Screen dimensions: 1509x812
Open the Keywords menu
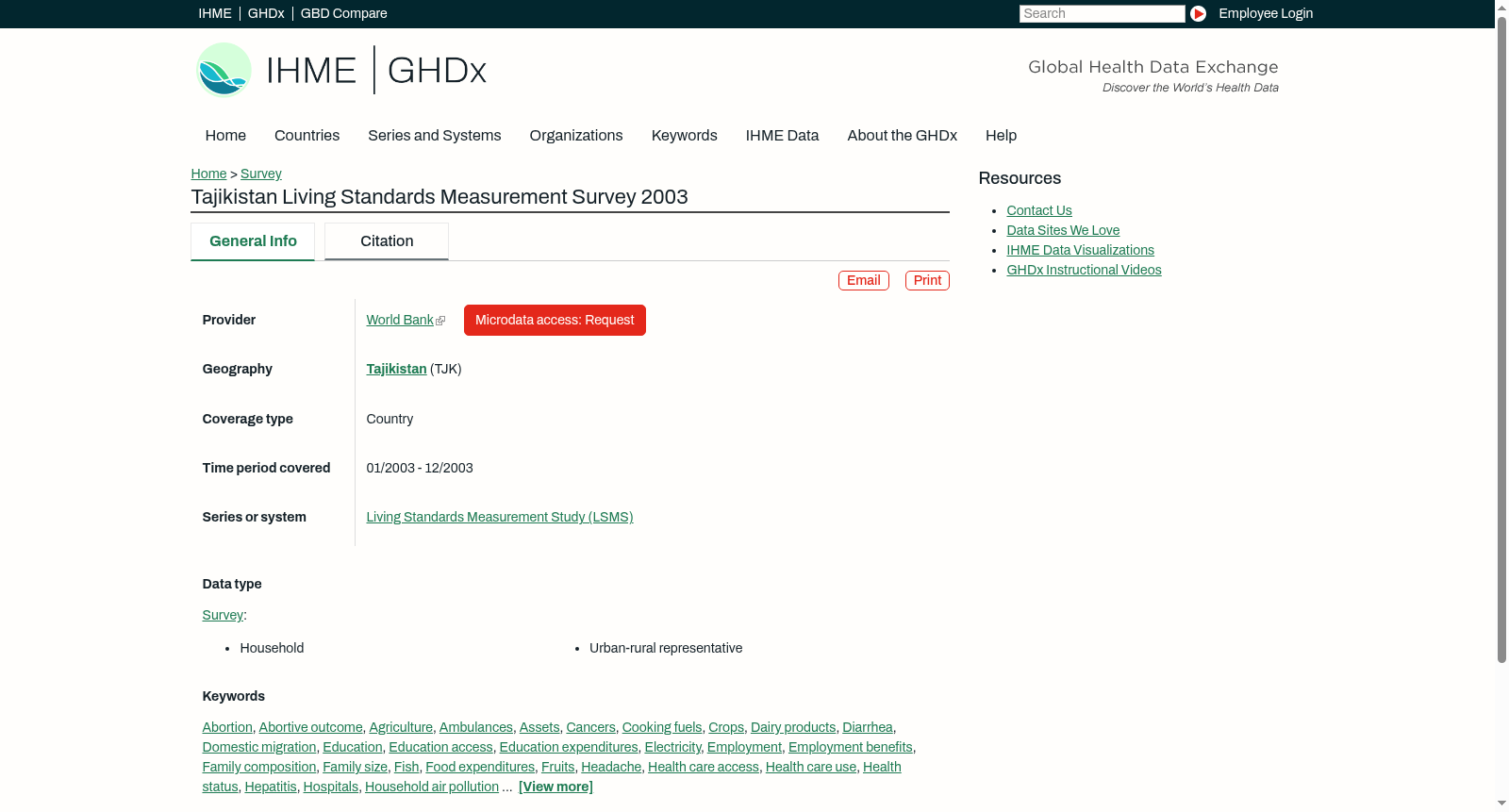(685, 136)
